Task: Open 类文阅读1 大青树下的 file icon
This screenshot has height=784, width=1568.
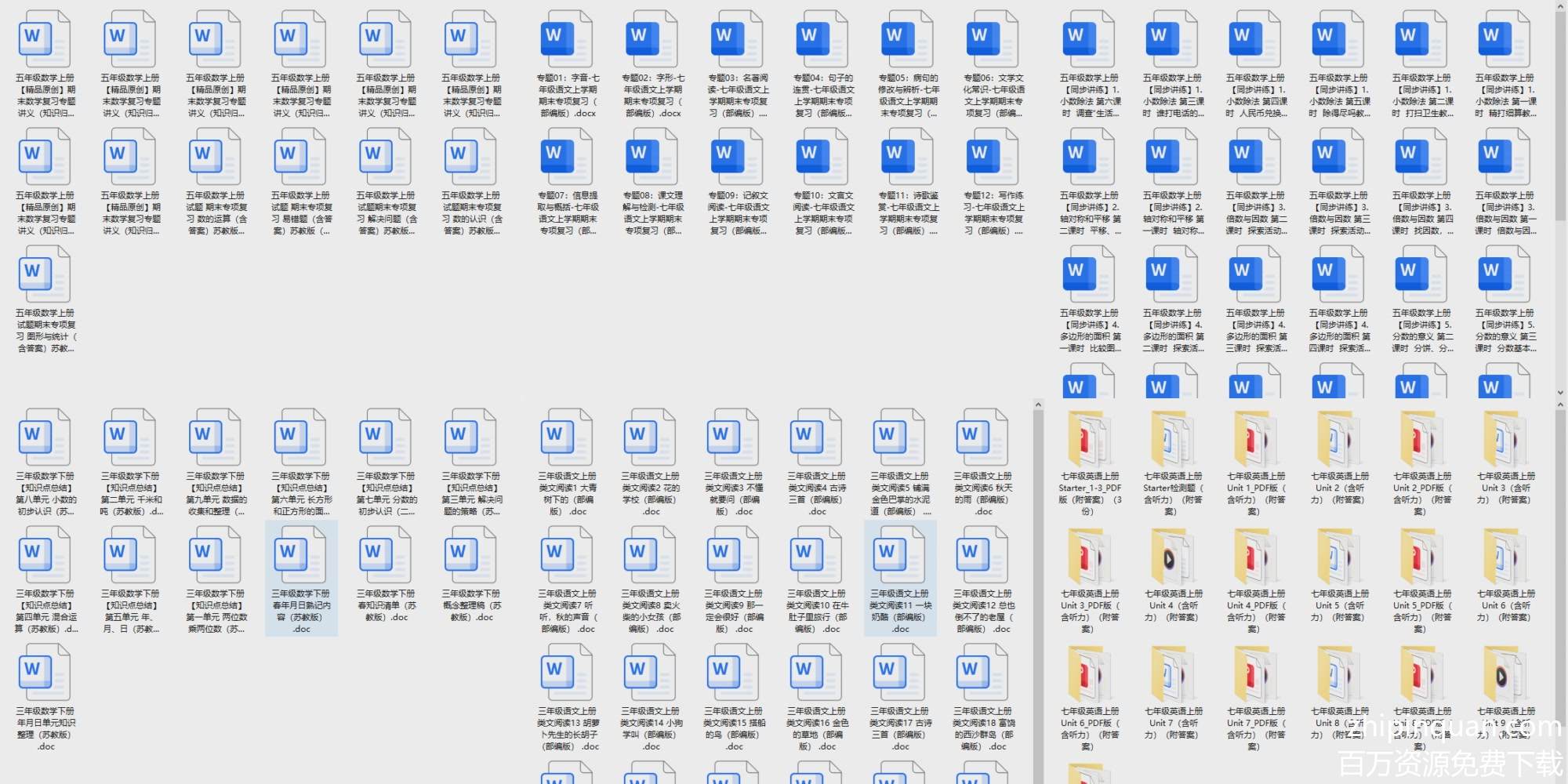Action: coord(567,437)
